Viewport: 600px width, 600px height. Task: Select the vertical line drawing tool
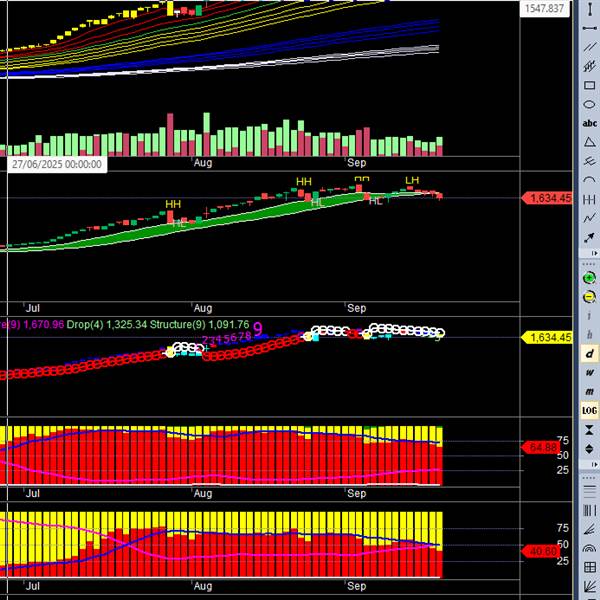589,9
